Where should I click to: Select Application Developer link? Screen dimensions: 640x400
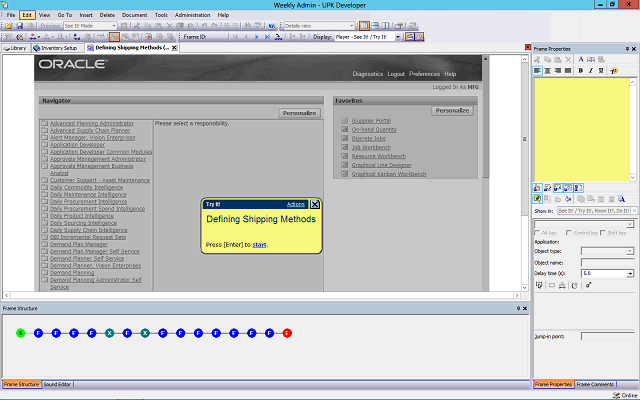coord(78,144)
